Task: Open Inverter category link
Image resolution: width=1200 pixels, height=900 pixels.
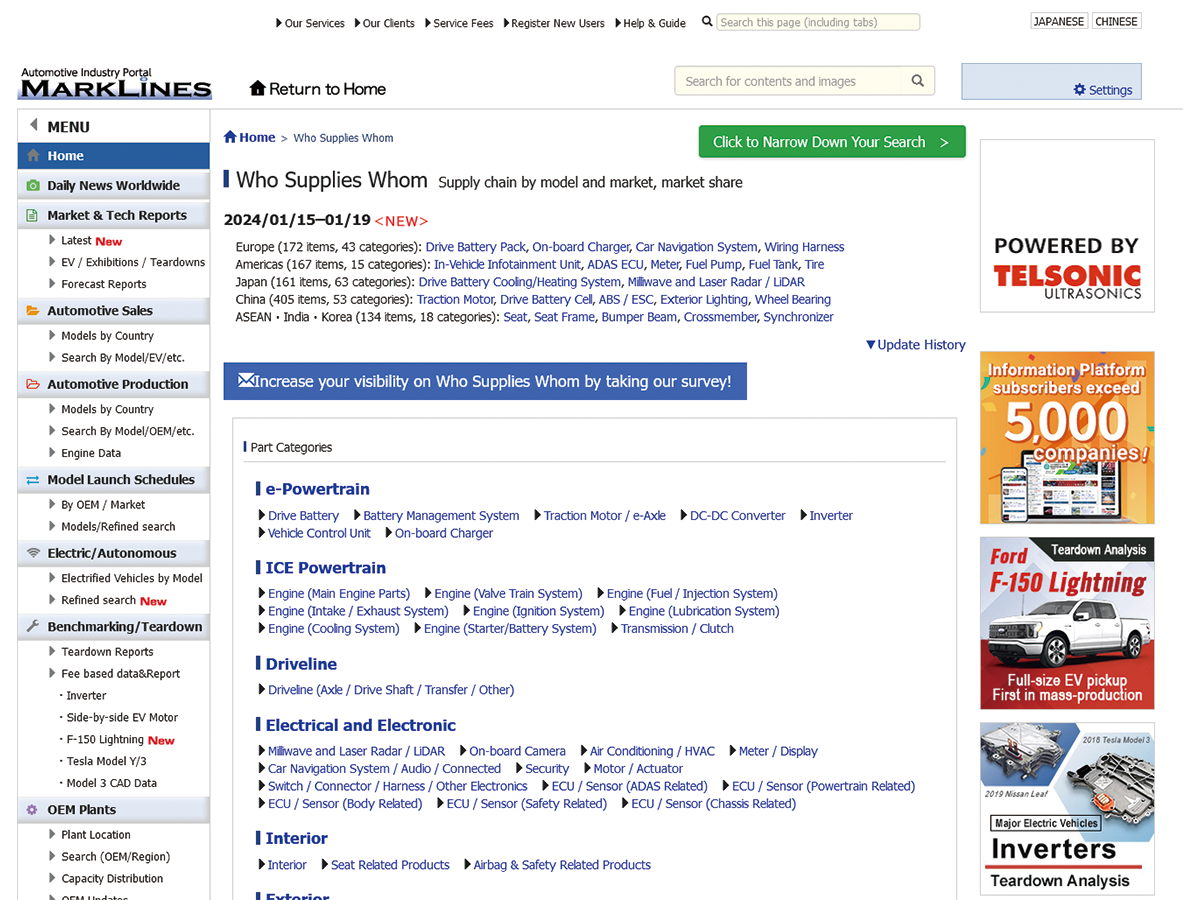Action: tap(831, 516)
